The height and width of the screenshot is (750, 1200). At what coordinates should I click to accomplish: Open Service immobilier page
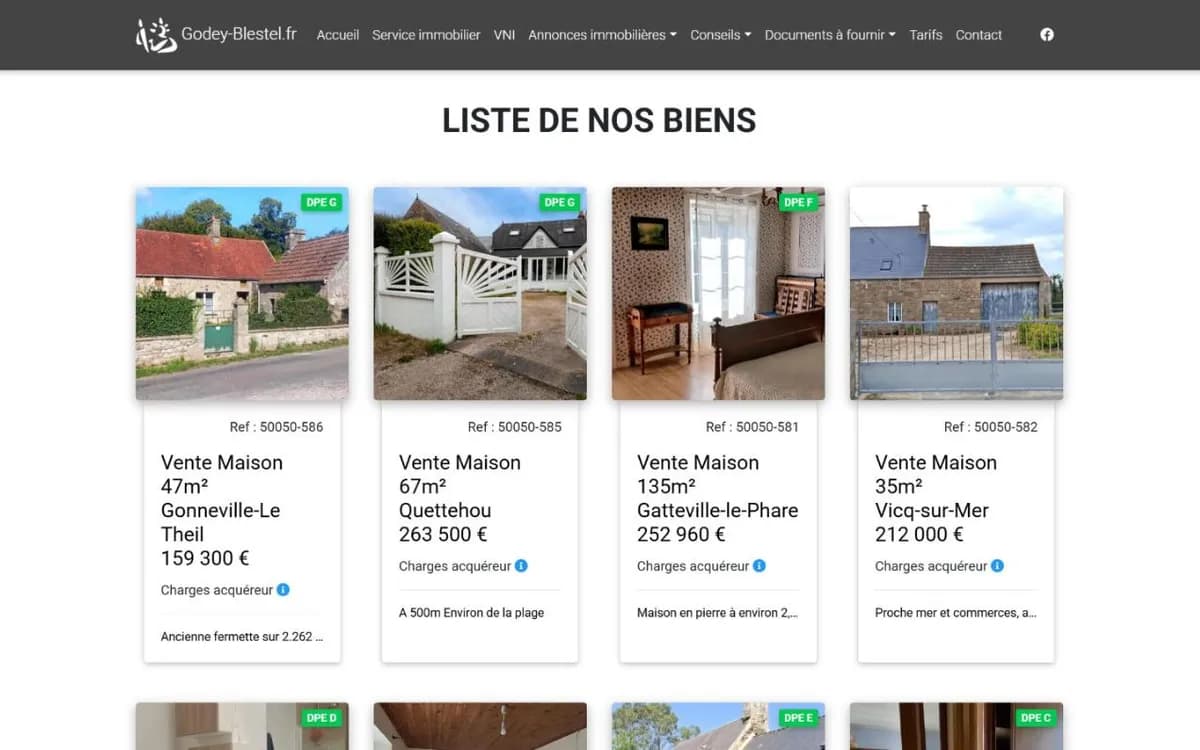(426, 35)
